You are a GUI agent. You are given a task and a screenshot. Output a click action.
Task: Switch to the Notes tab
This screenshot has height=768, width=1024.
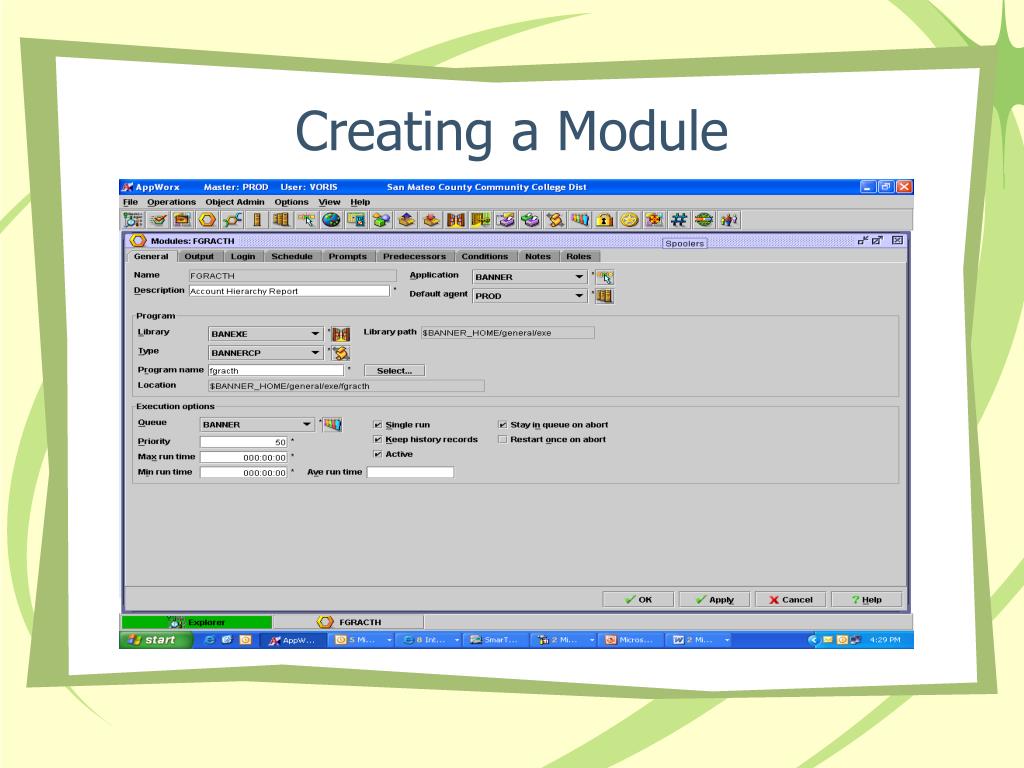[x=538, y=257]
